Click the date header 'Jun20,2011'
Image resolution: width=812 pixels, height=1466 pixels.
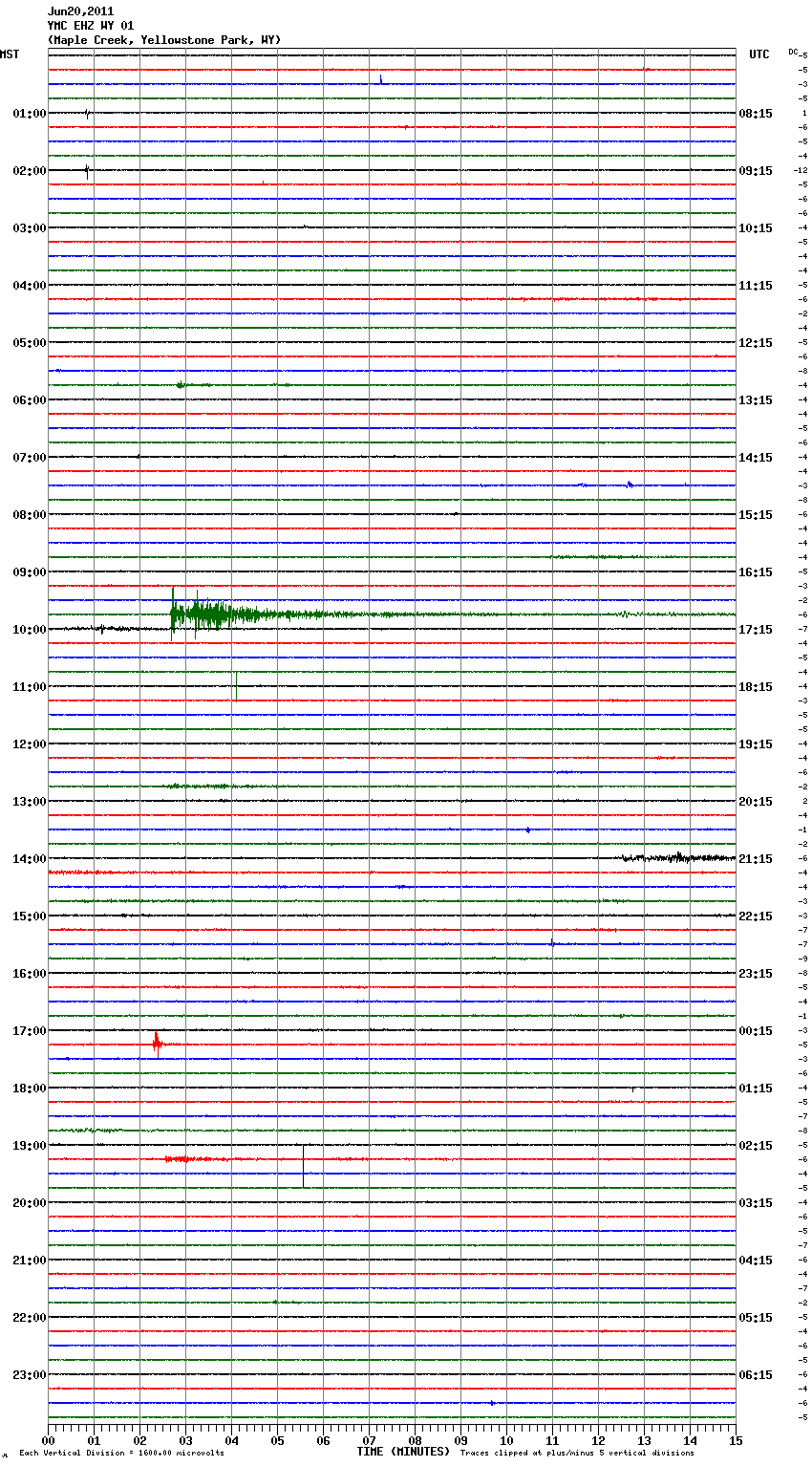click(80, 11)
